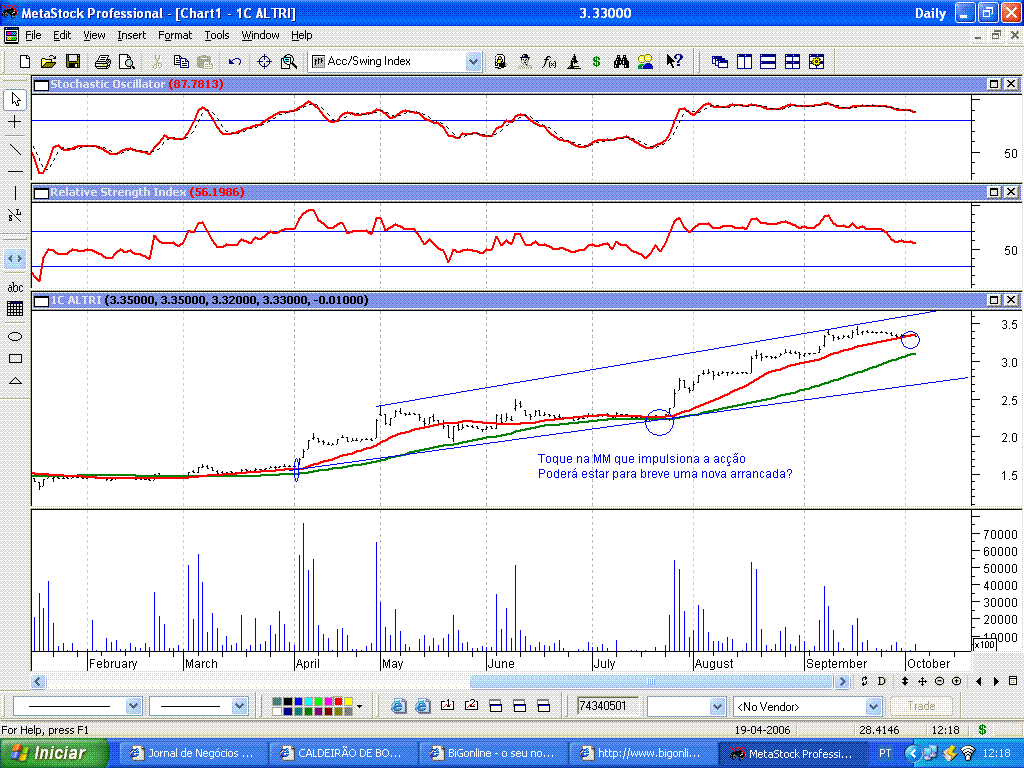Open the second line weight dropdown
Viewport: 1024px width, 768px height.
coord(239,706)
